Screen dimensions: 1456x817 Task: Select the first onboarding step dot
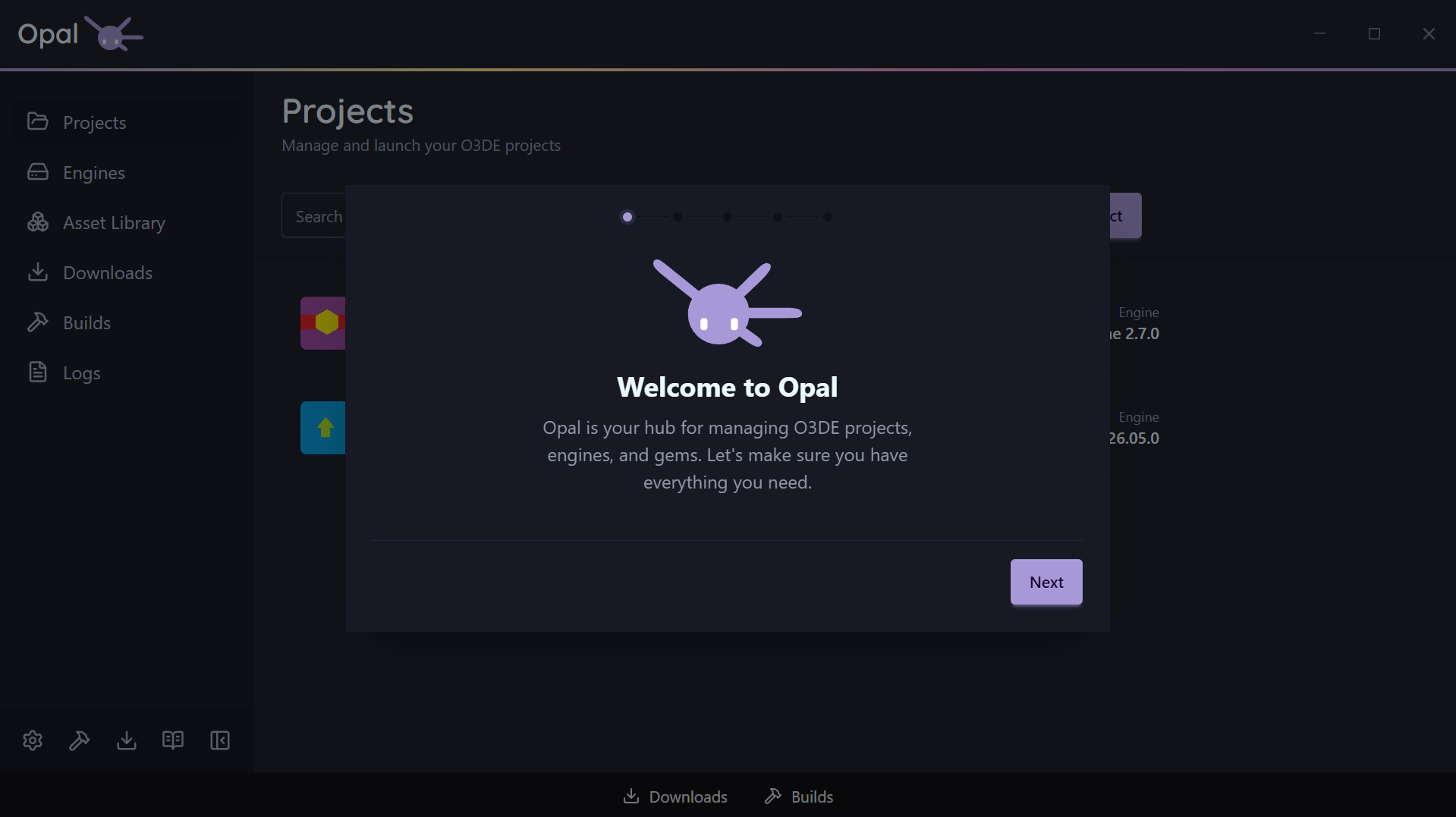click(627, 217)
